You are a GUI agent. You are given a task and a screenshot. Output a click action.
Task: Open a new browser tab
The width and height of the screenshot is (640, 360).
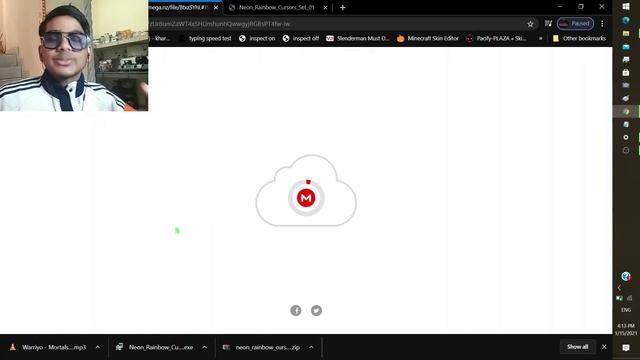point(342,7)
